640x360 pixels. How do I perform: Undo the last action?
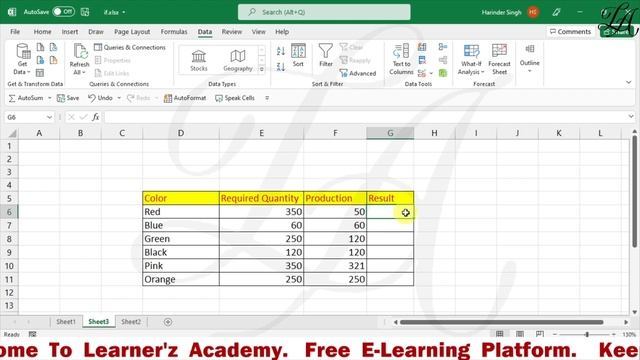point(100,98)
